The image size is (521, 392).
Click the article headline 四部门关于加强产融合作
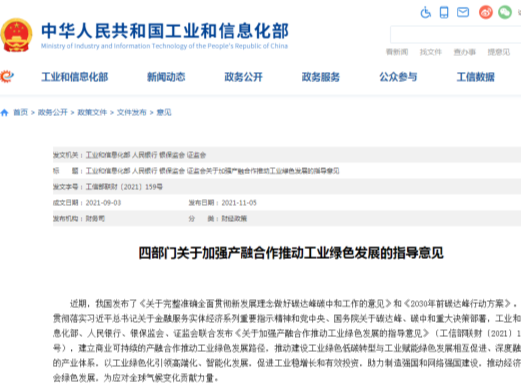[x=291, y=253]
